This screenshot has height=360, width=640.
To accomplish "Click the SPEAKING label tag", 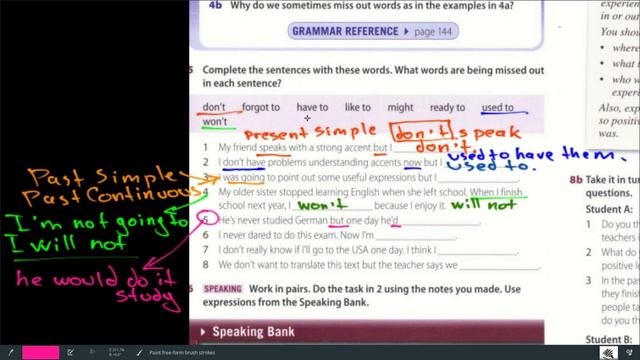I will coord(222,289).
